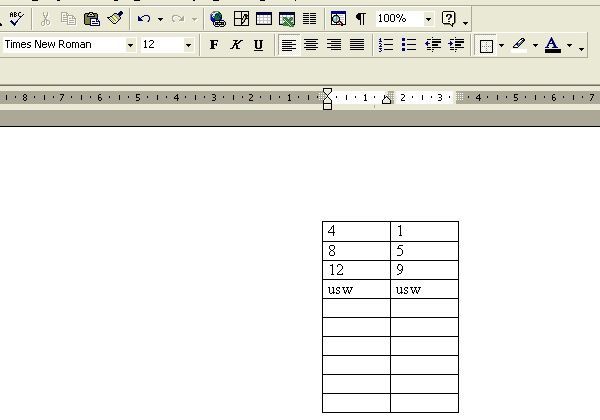
Task: Click the Redo arrow
Action: pos(178,18)
